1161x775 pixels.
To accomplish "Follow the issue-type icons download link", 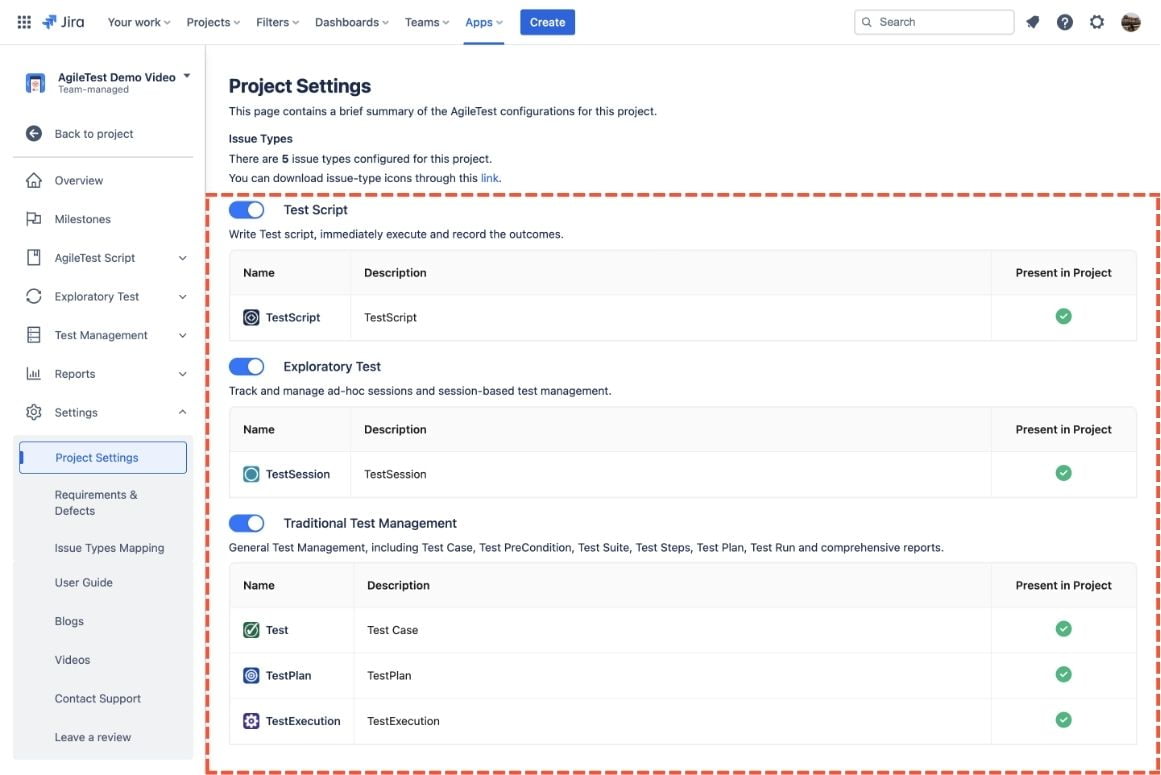I will 490,178.
